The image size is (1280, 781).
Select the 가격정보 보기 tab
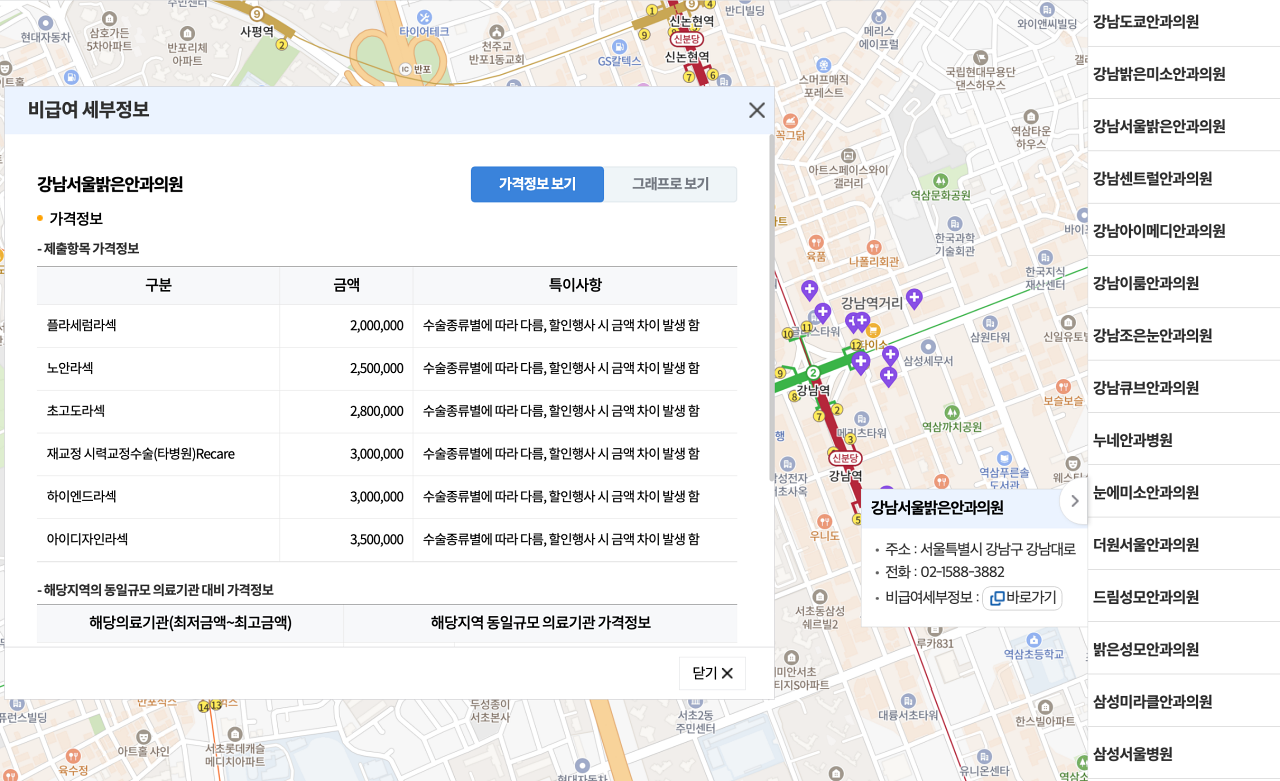pyautogui.click(x=537, y=184)
